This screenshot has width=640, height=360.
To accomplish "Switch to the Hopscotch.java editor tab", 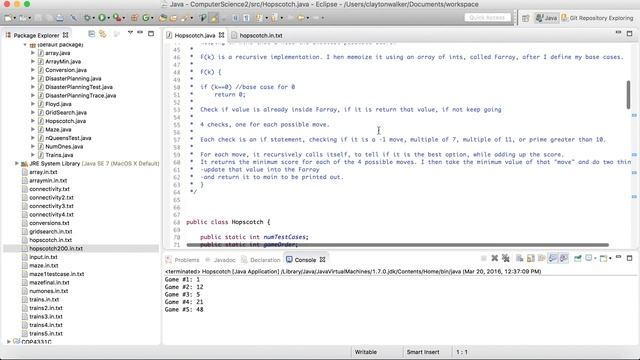I will tap(195, 36).
